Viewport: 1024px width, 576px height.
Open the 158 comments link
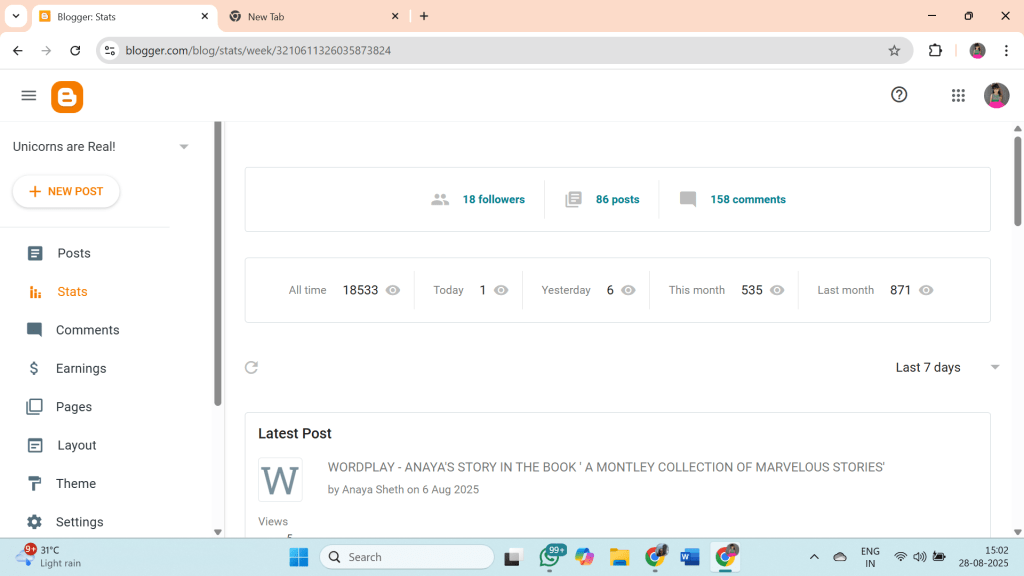(x=747, y=199)
